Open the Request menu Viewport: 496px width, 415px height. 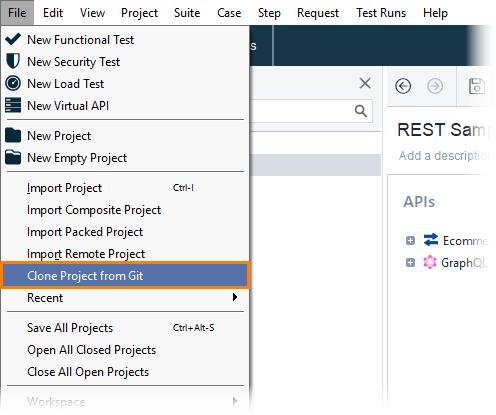pyautogui.click(x=318, y=13)
